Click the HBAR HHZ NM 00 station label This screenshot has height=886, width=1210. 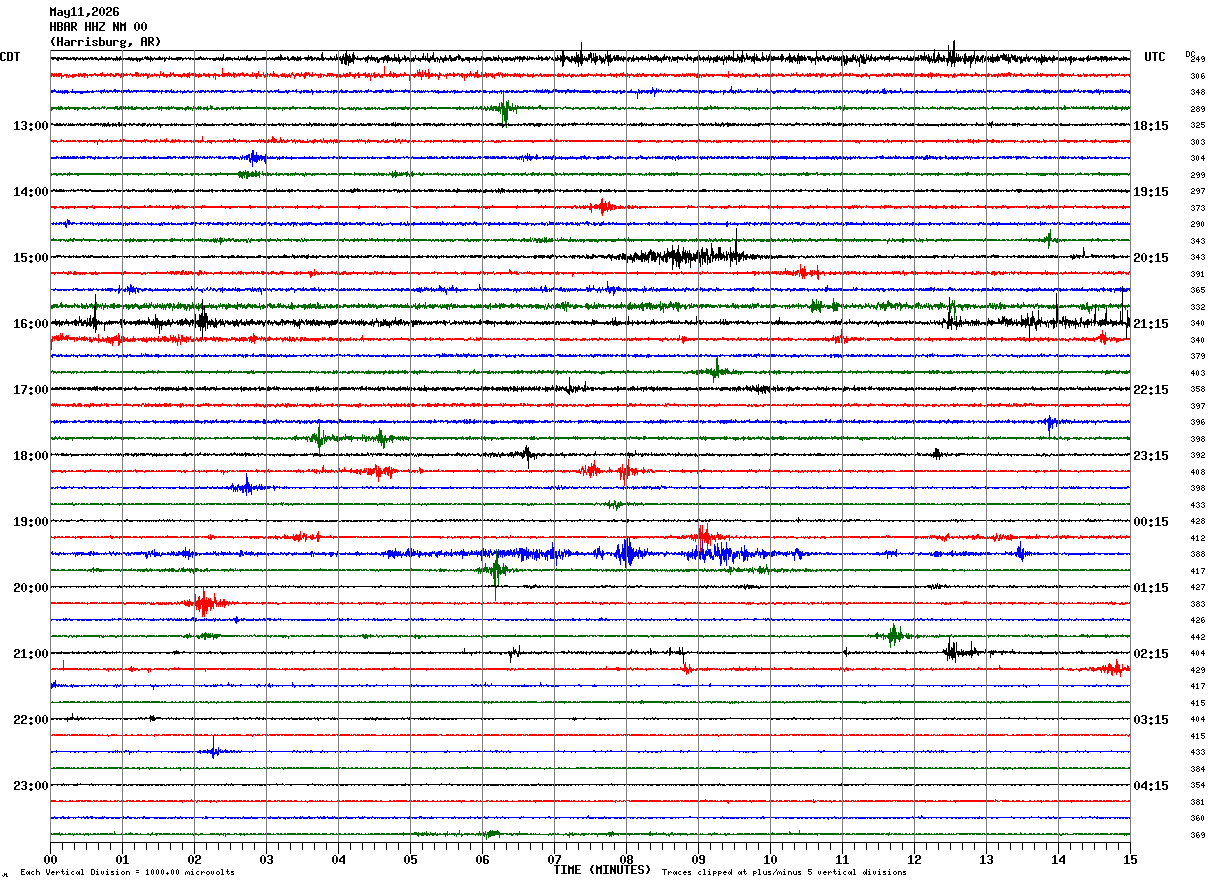point(98,27)
